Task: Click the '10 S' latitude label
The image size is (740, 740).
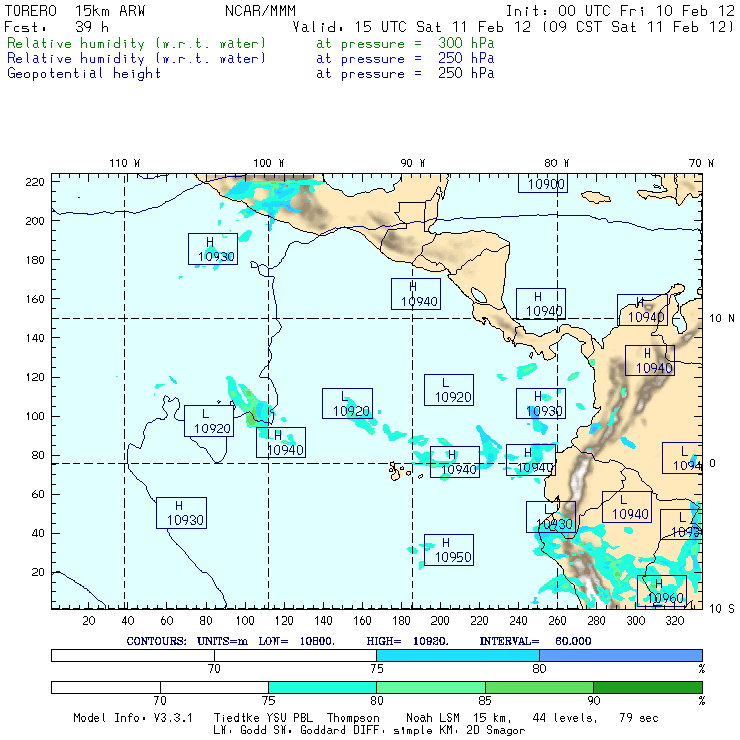Action: (722, 609)
